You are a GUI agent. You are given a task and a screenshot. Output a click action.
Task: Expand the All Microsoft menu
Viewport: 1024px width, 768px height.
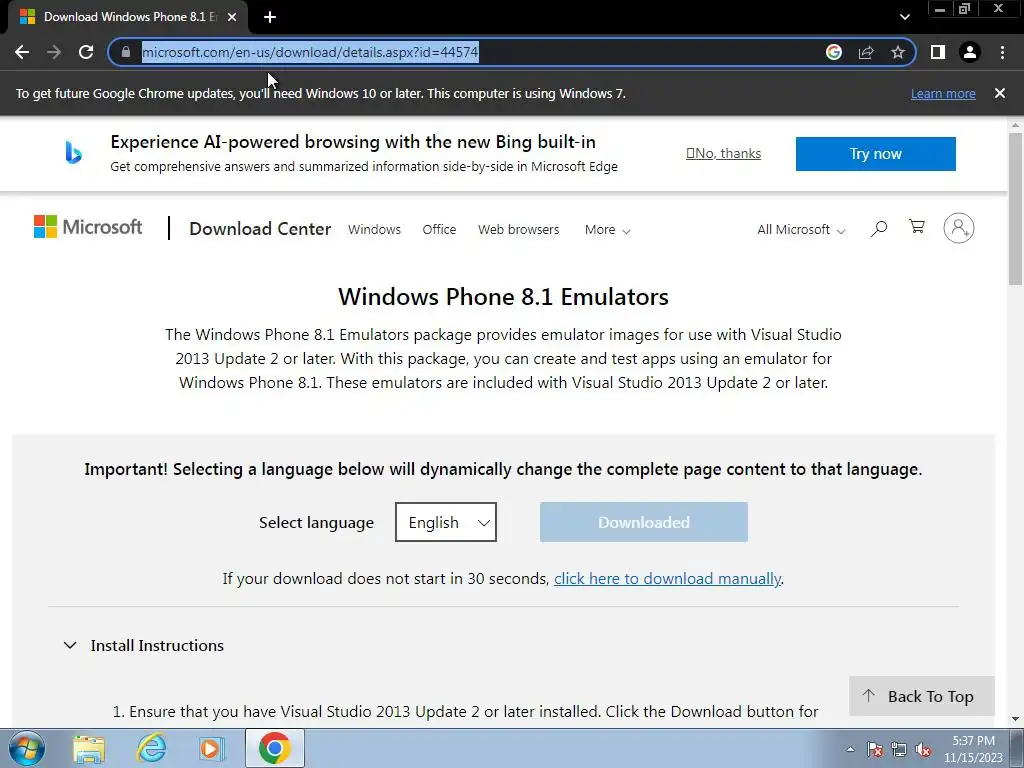801,230
